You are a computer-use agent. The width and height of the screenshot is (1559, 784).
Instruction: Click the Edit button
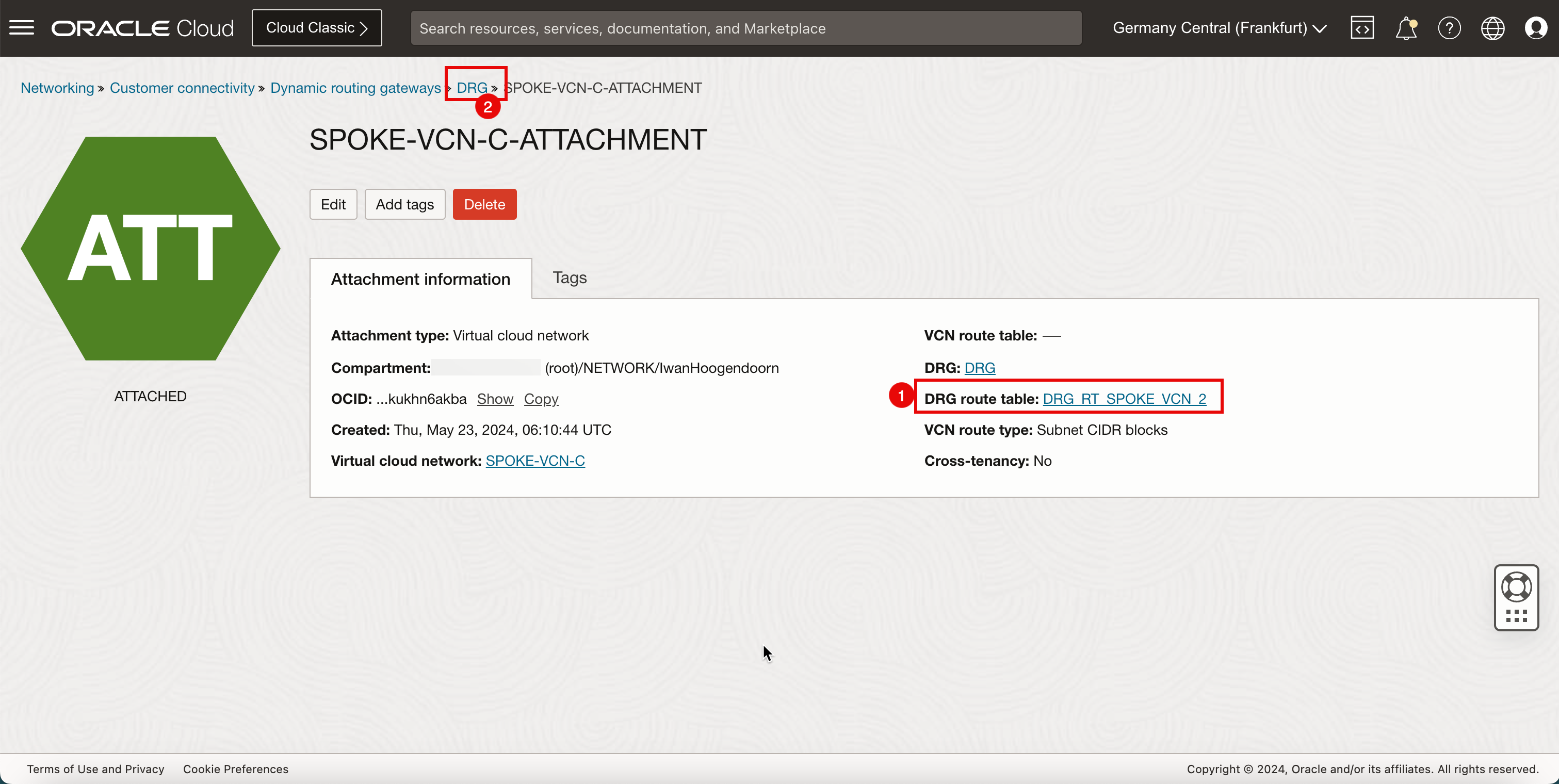[x=333, y=204]
